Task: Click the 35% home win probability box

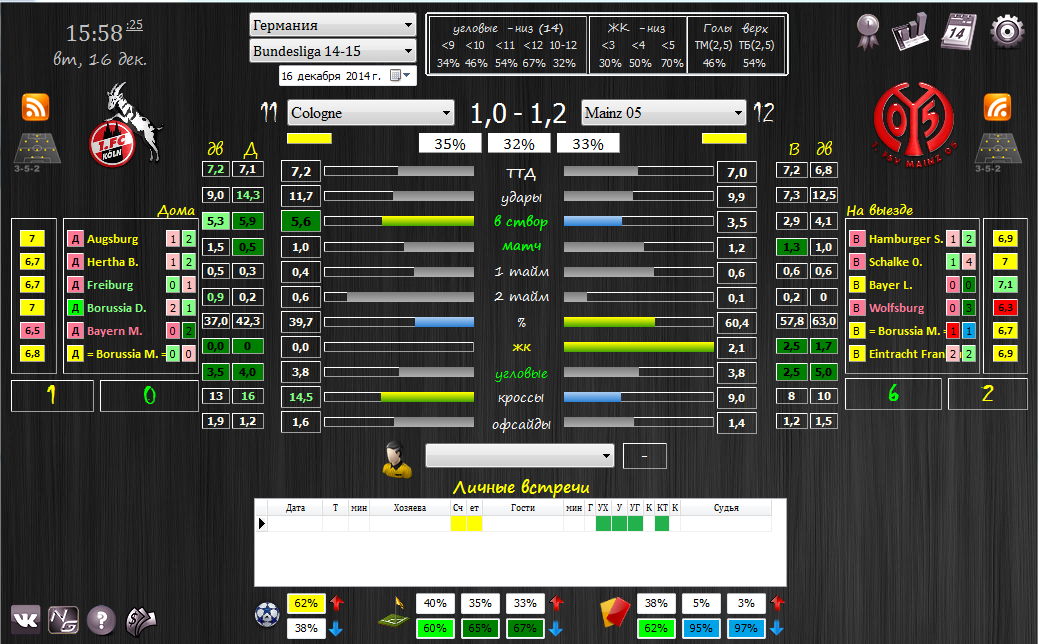Action: coord(450,144)
